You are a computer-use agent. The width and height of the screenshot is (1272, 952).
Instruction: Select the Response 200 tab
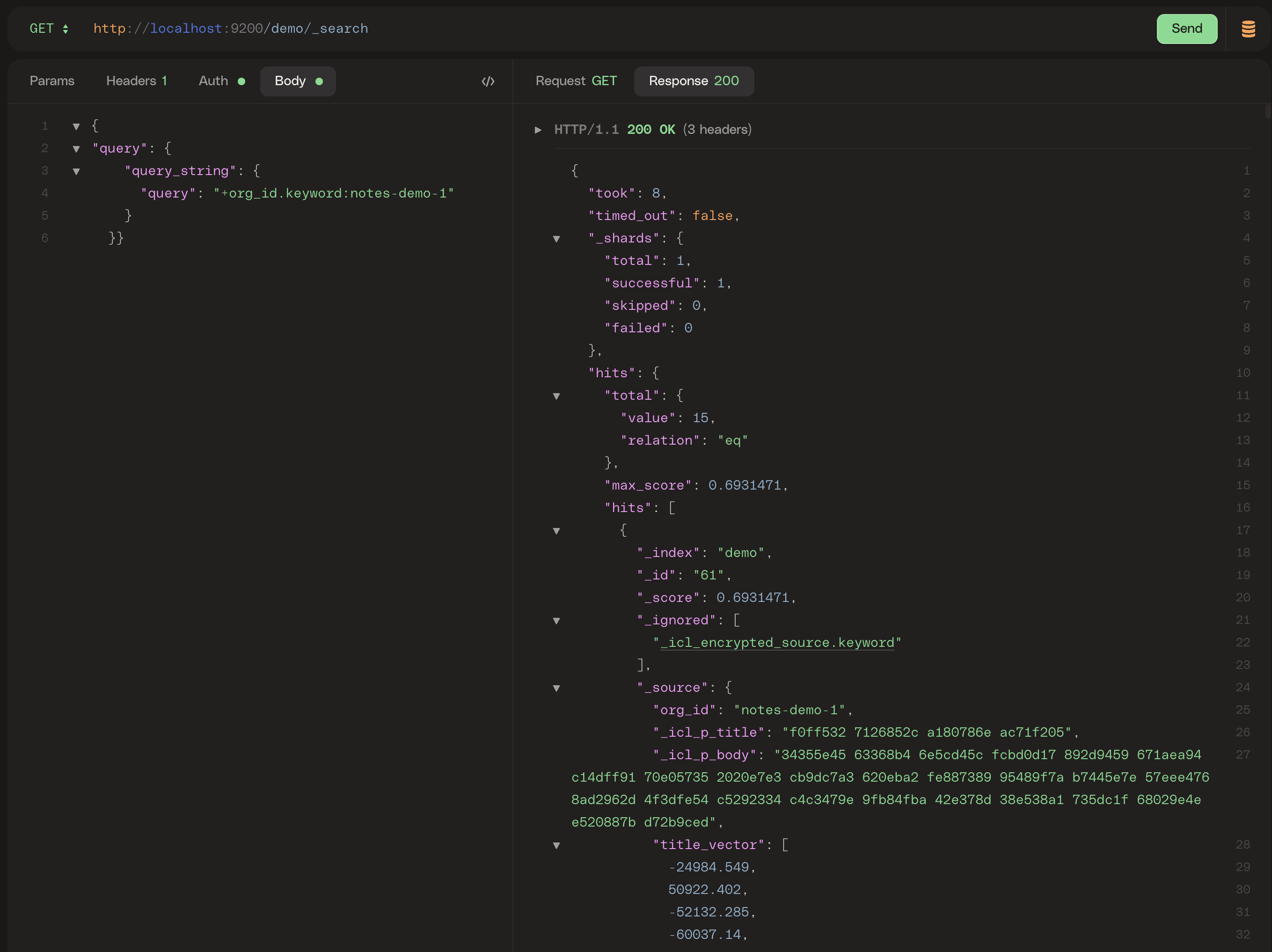694,81
